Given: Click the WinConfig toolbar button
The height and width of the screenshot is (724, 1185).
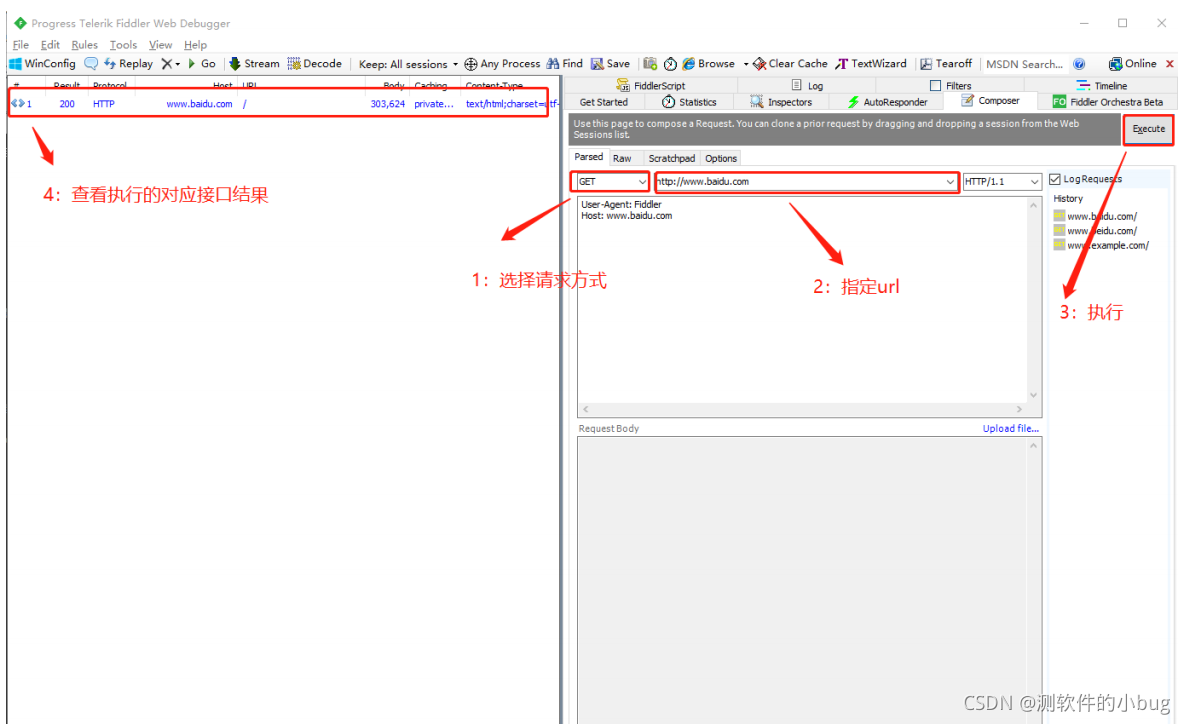Looking at the screenshot, I should point(42,63).
